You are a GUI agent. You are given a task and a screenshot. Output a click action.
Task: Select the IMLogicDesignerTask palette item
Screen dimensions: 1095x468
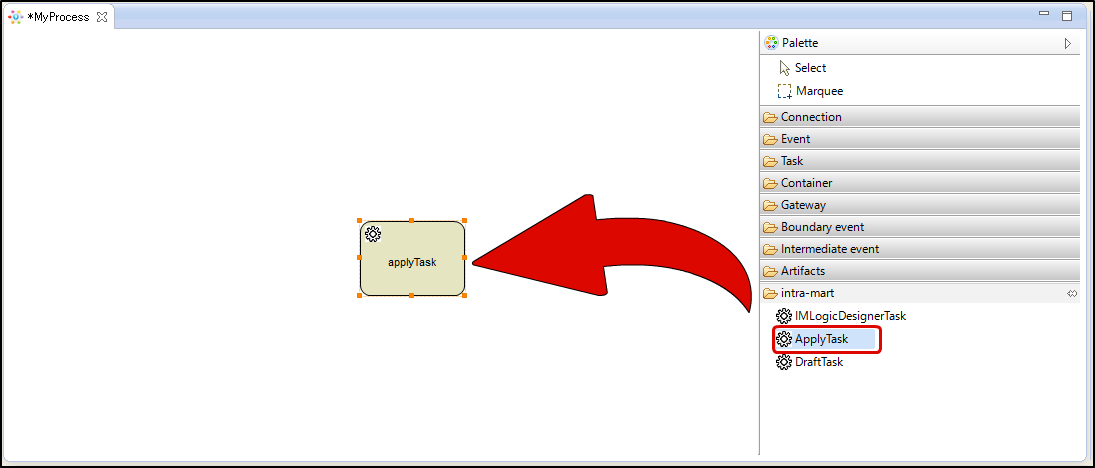[x=841, y=316]
